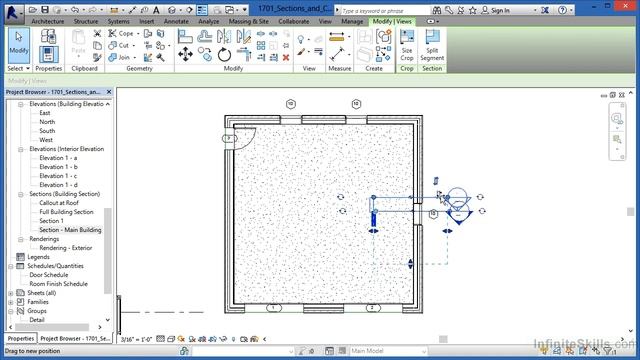640x360 pixels.
Task: Select Mirror - Pick Axis tool
Action: click(224, 37)
